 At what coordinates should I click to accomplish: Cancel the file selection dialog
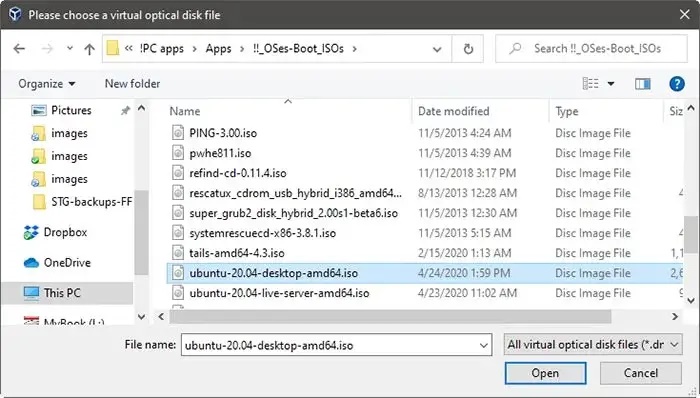pos(641,373)
